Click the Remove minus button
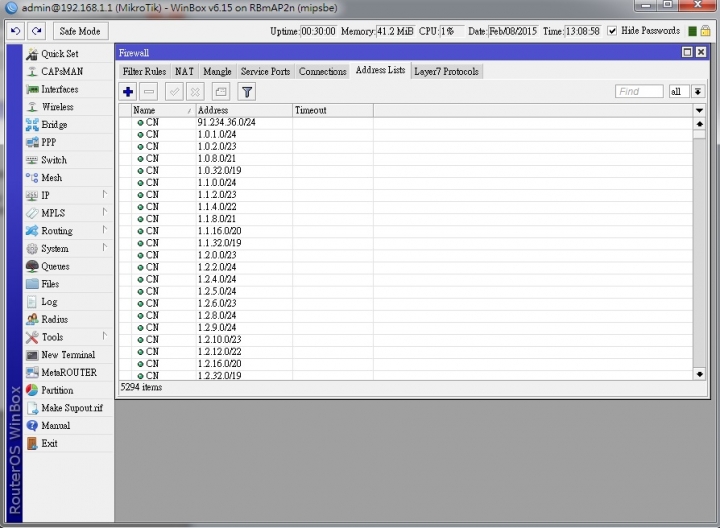Viewport: 720px width, 528px height. 149,92
